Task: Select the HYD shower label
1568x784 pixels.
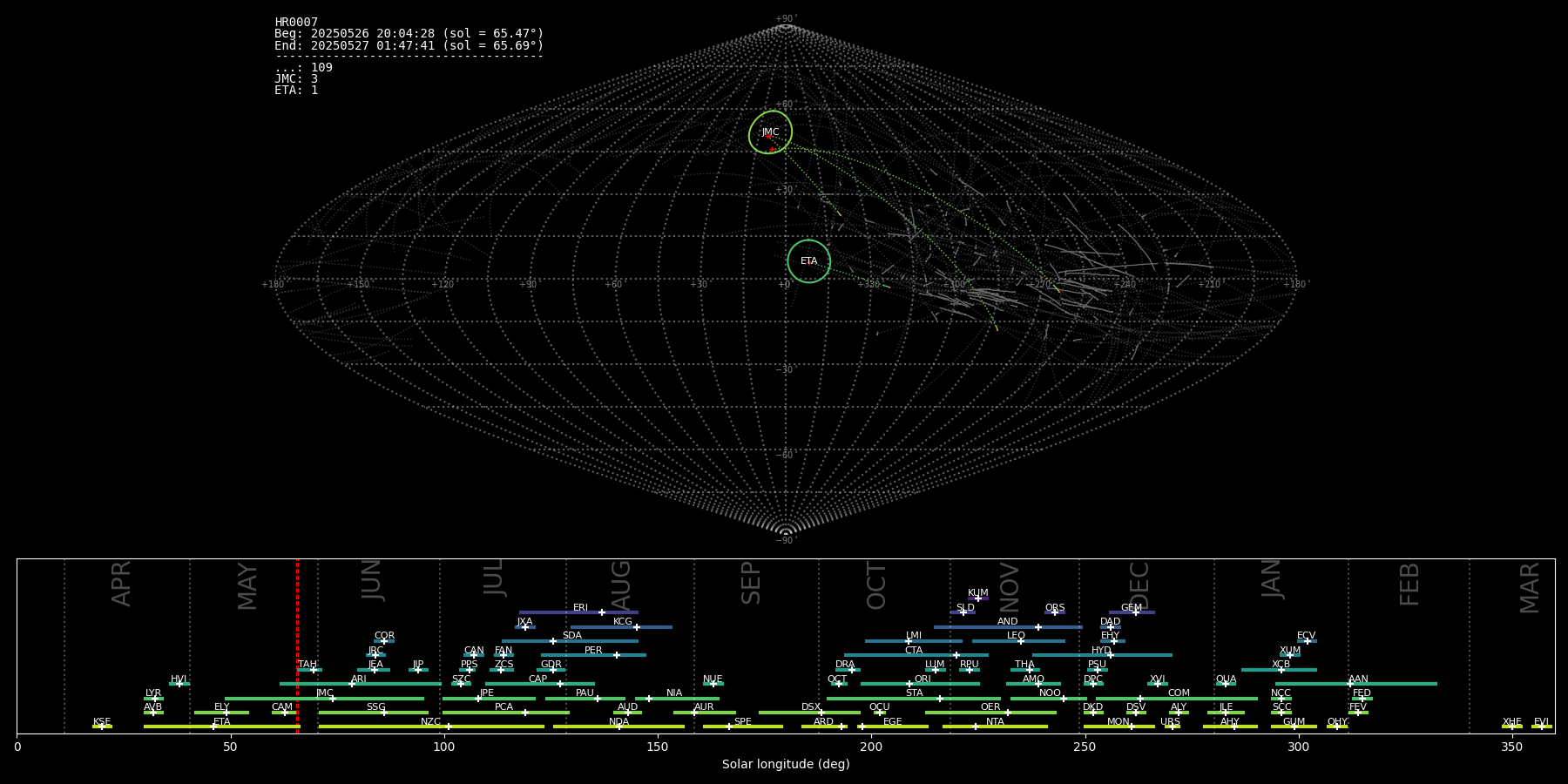Action: pyautogui.click(x=1102, y=650)
